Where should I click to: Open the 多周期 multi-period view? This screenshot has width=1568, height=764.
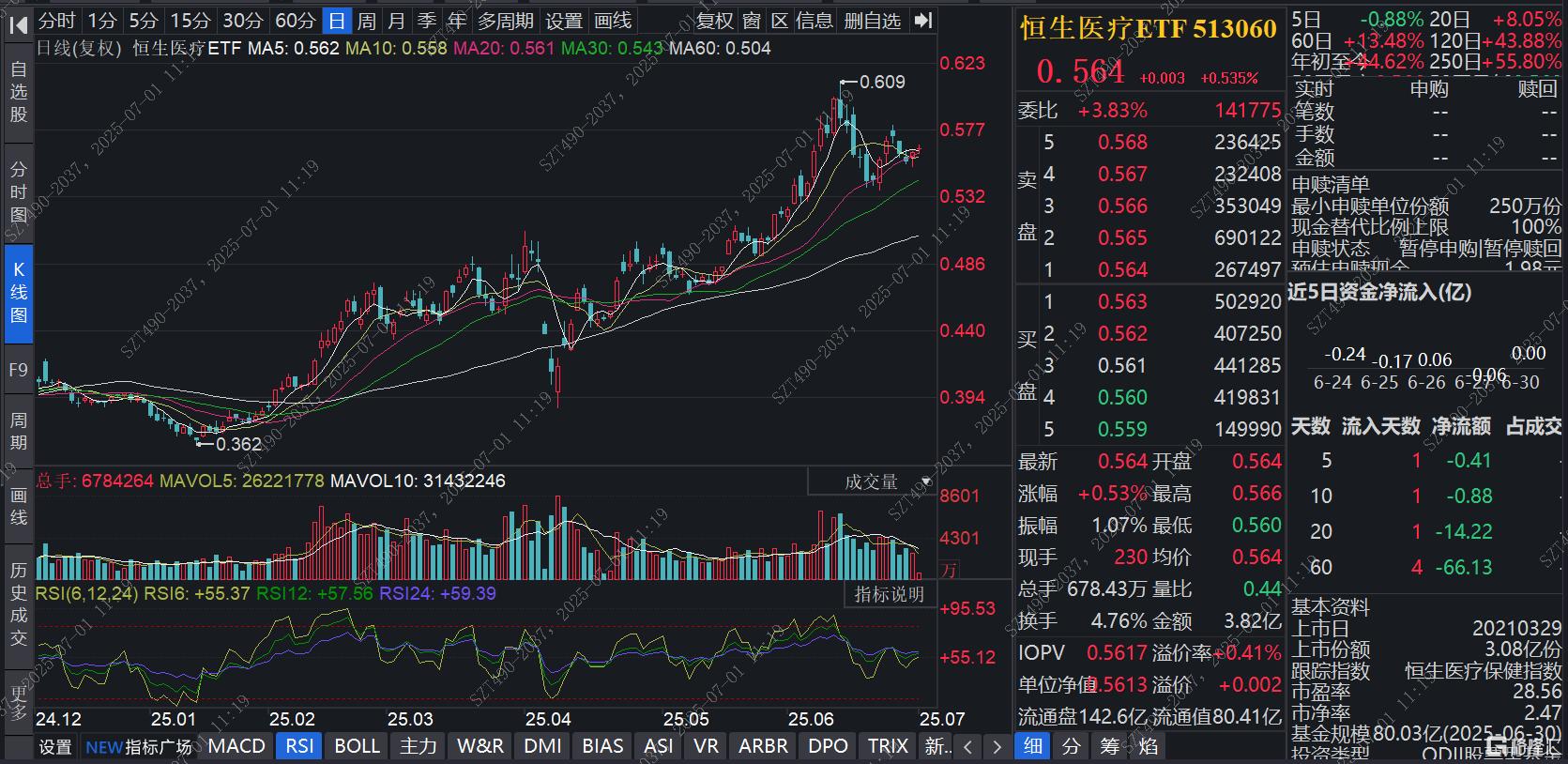506,21
